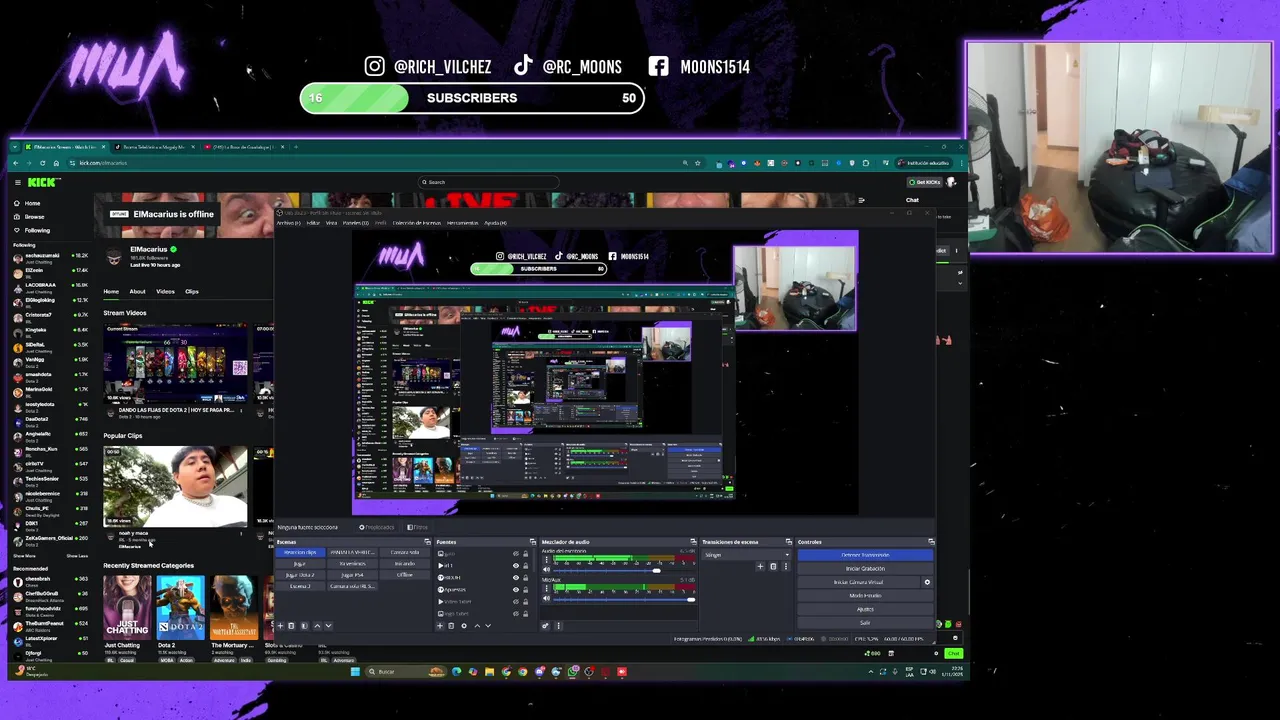The width and height of the screenshot is (1280, 720).
Task: Click the KICK logo
Action: 44,182
